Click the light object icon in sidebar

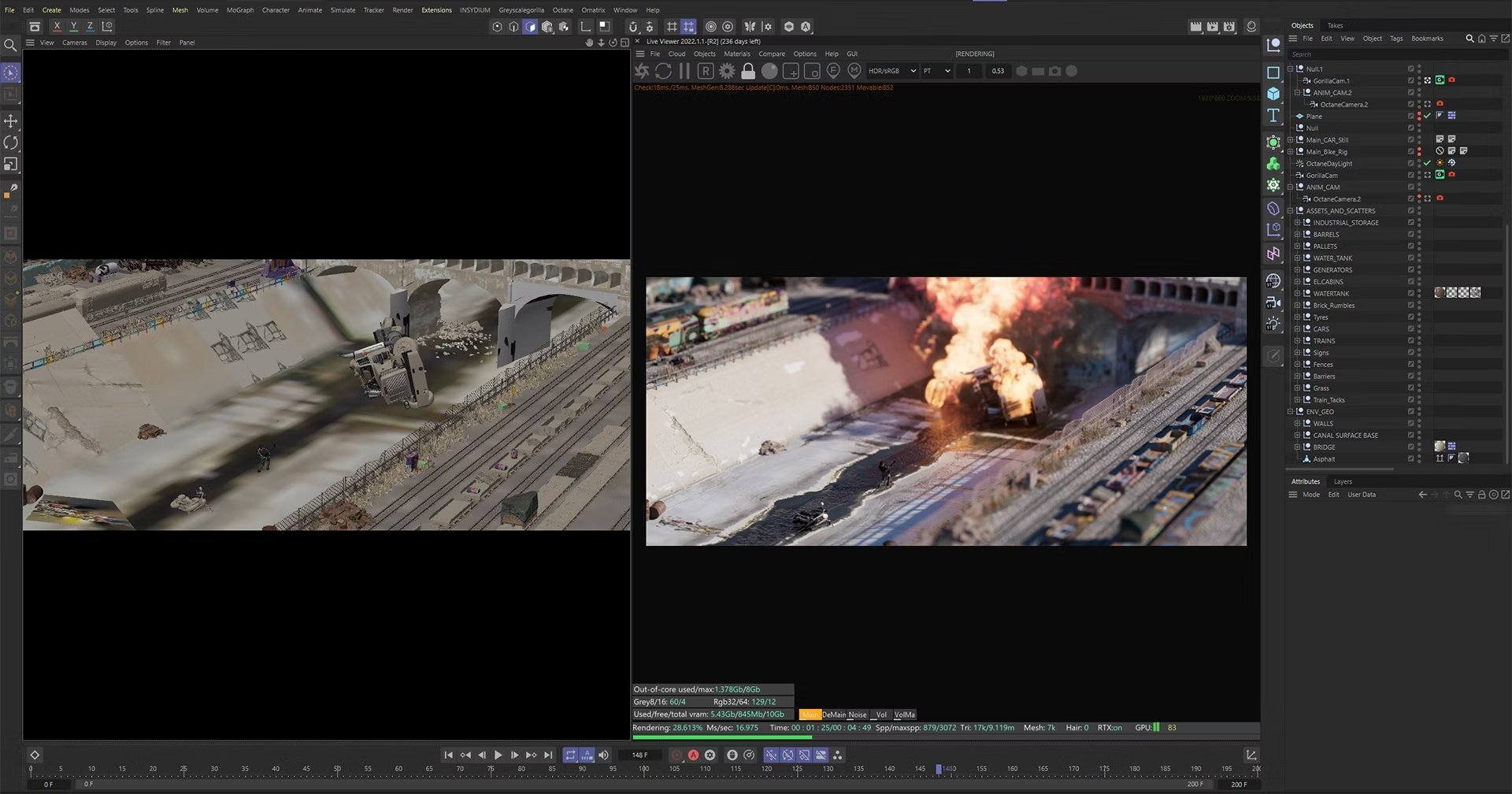tap(1273, 324)
